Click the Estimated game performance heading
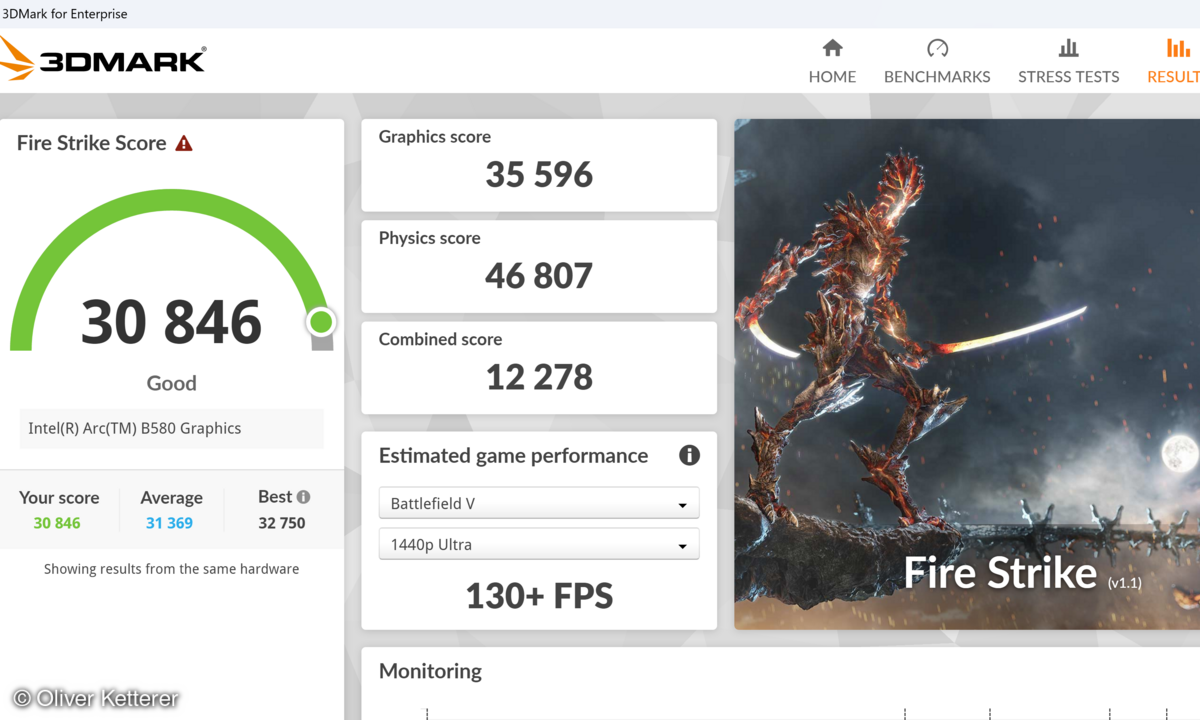1200x720 pixels. click(513, 456)
